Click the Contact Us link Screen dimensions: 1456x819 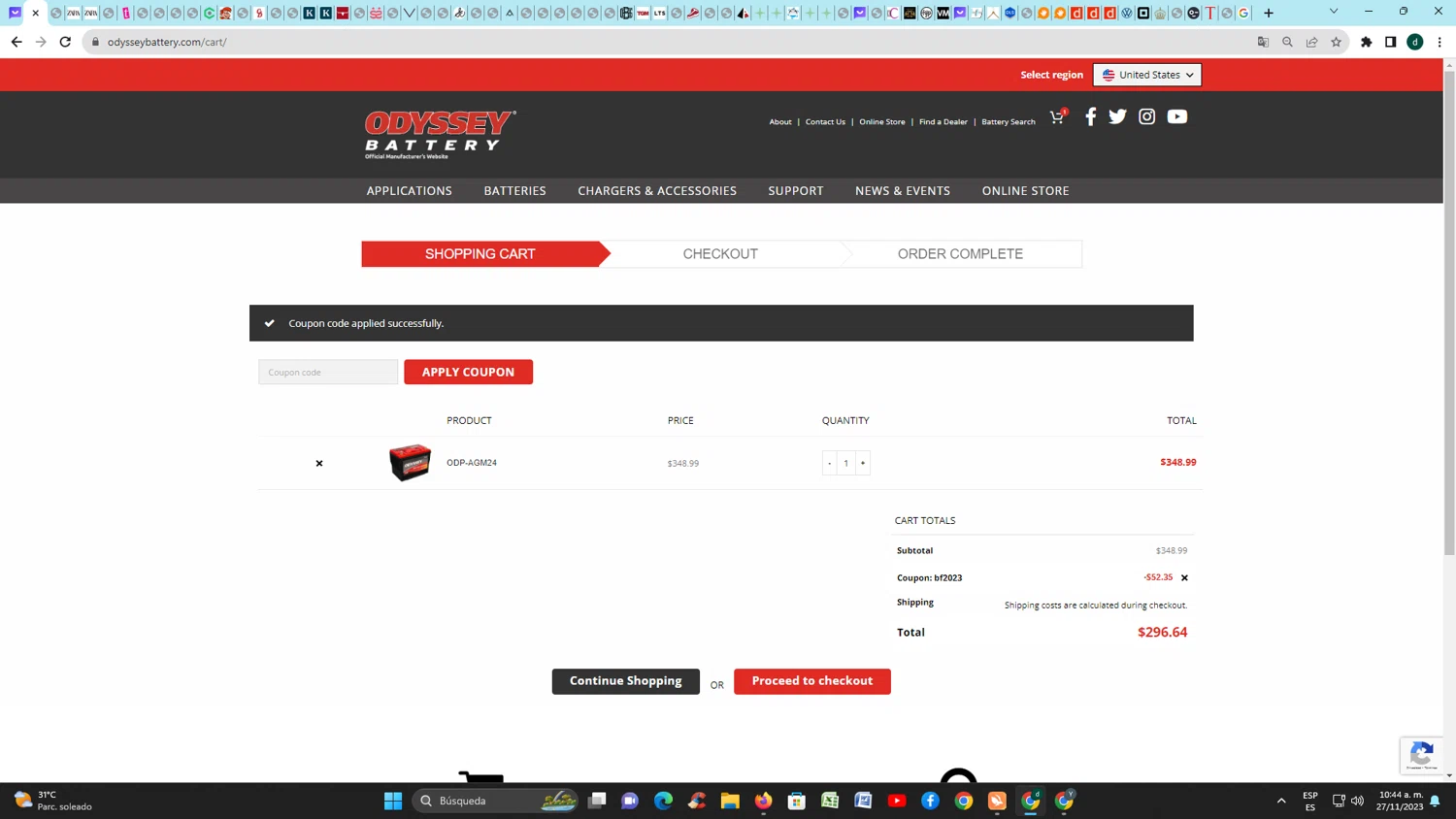point(825,121)
